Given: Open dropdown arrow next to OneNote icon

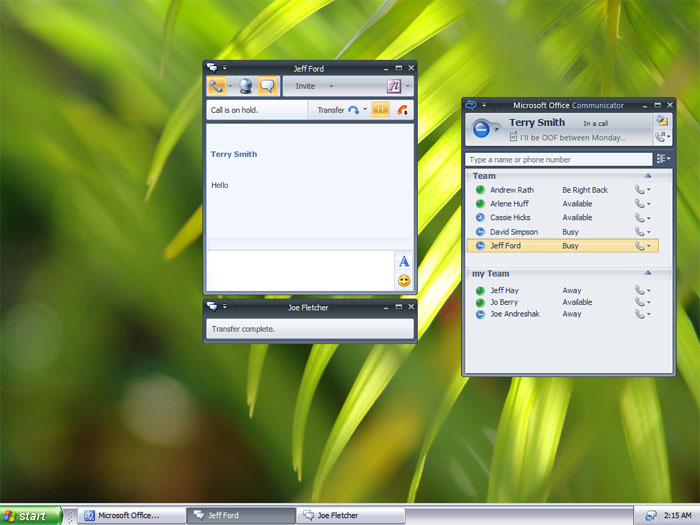Looking at the screenshot, I should [408, 86].
